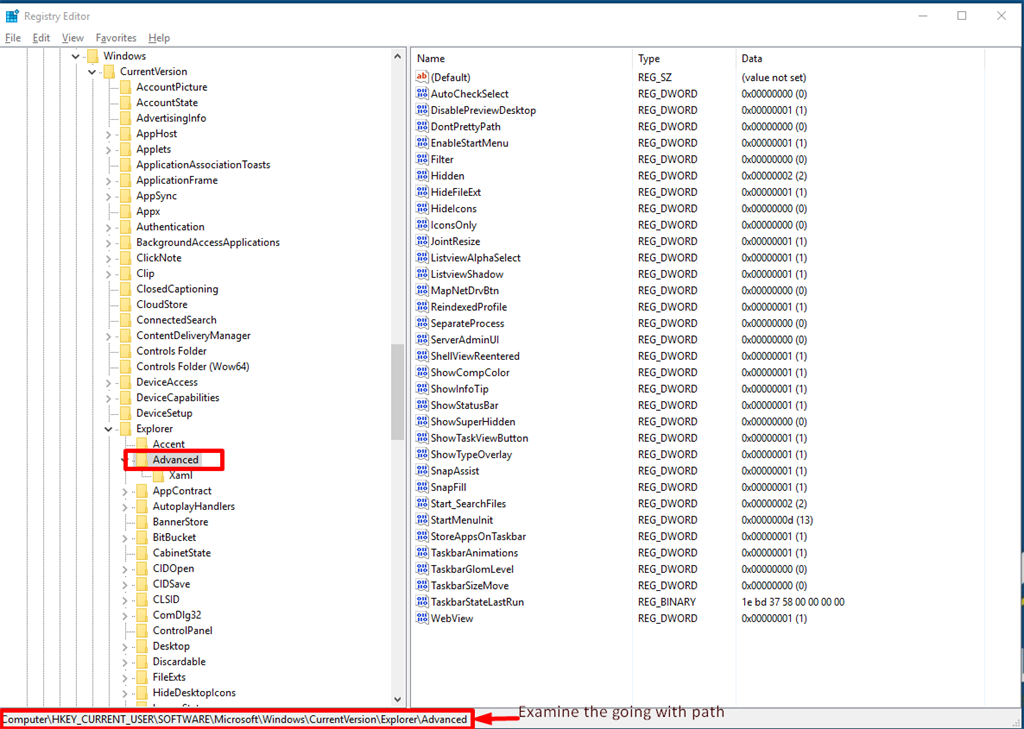Click the EnableStartMenu value icon

coord(422,142)
